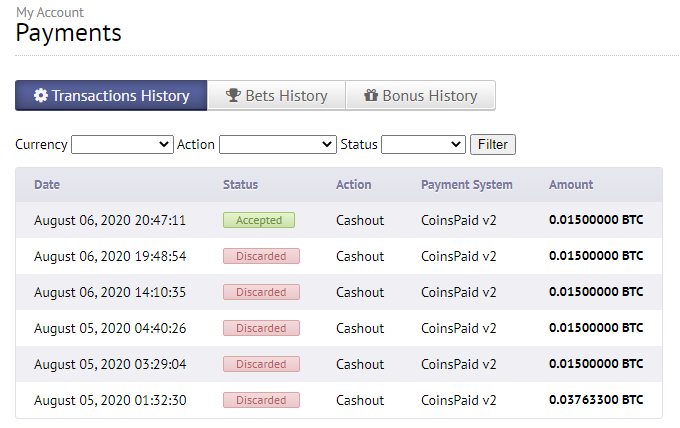This screenshot has width=680, height=428.
Task: Click the Discarded badge for 01:32:30 transaction
Action: coord(261,400)
